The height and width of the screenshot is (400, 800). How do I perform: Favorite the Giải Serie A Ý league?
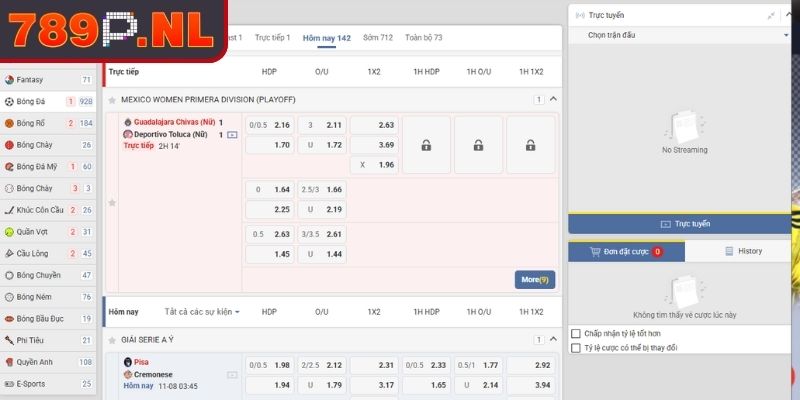click(x=112, y=340)
